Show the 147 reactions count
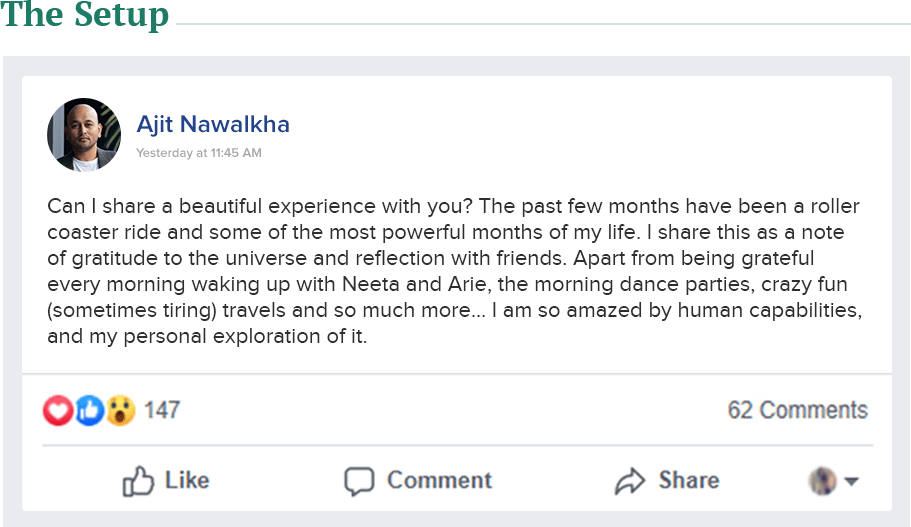The image size is (911, 527). [162, 410]
